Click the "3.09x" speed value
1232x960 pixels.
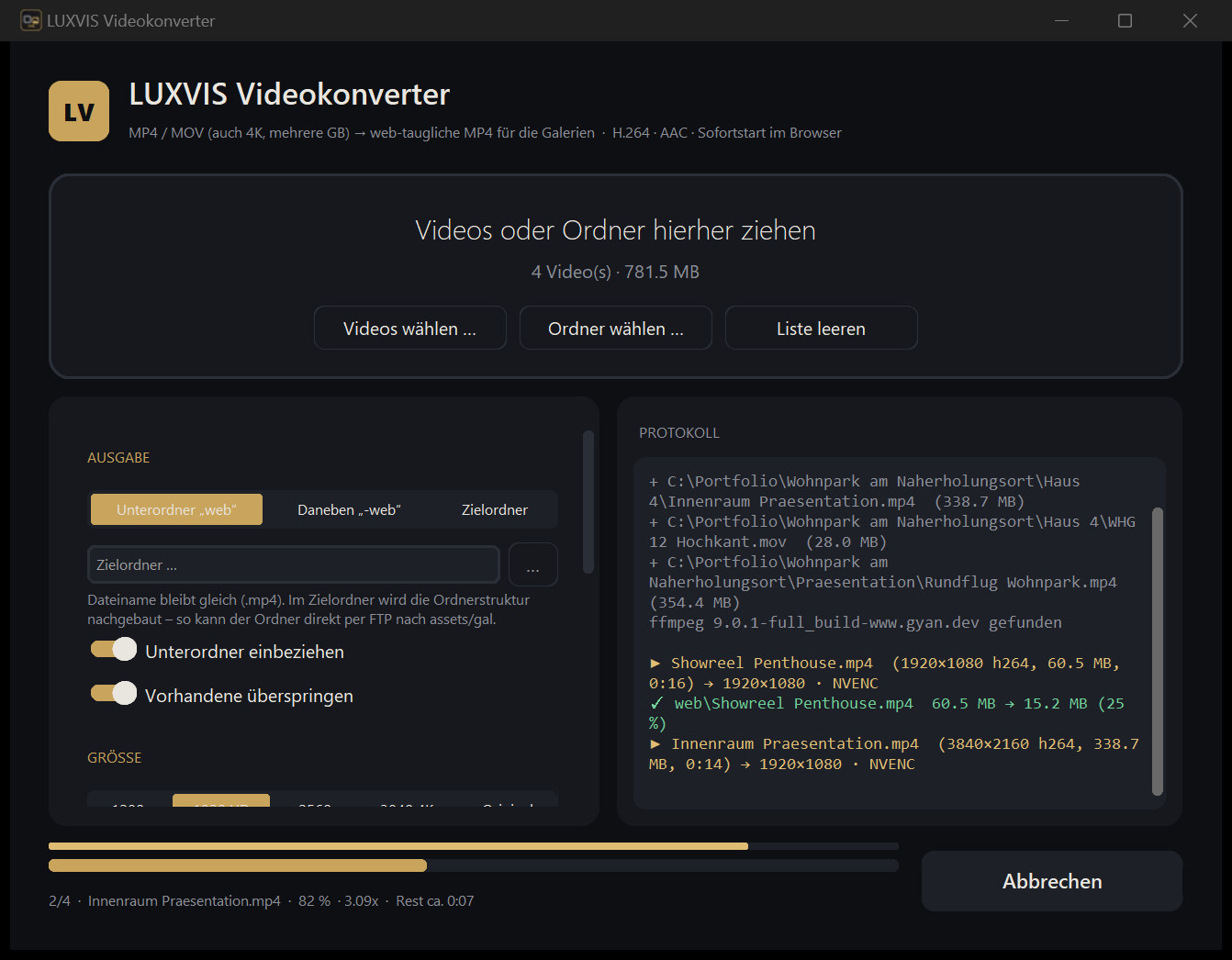point(362,900)
